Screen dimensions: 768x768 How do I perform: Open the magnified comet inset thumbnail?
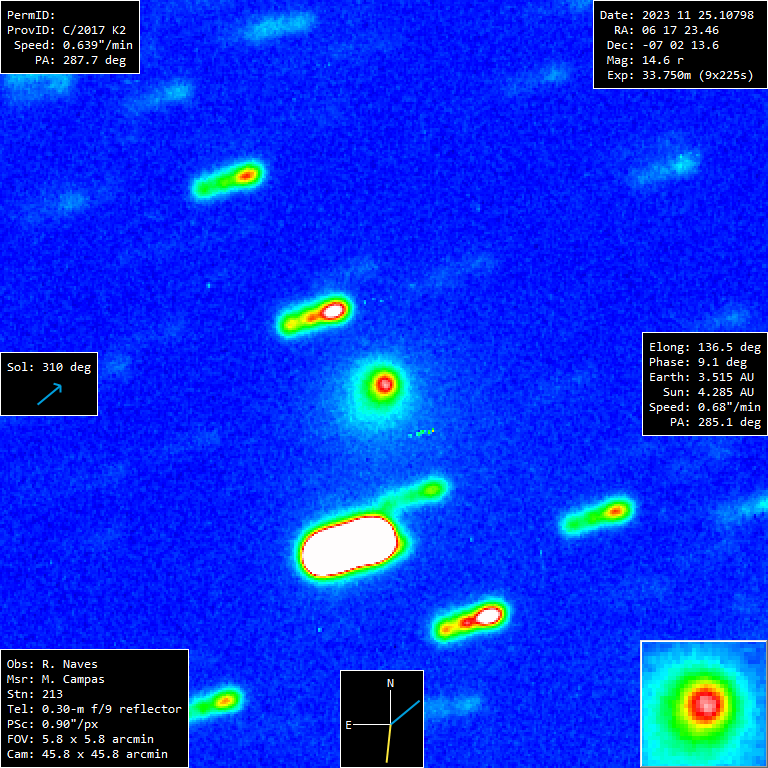tap(704, 704)
